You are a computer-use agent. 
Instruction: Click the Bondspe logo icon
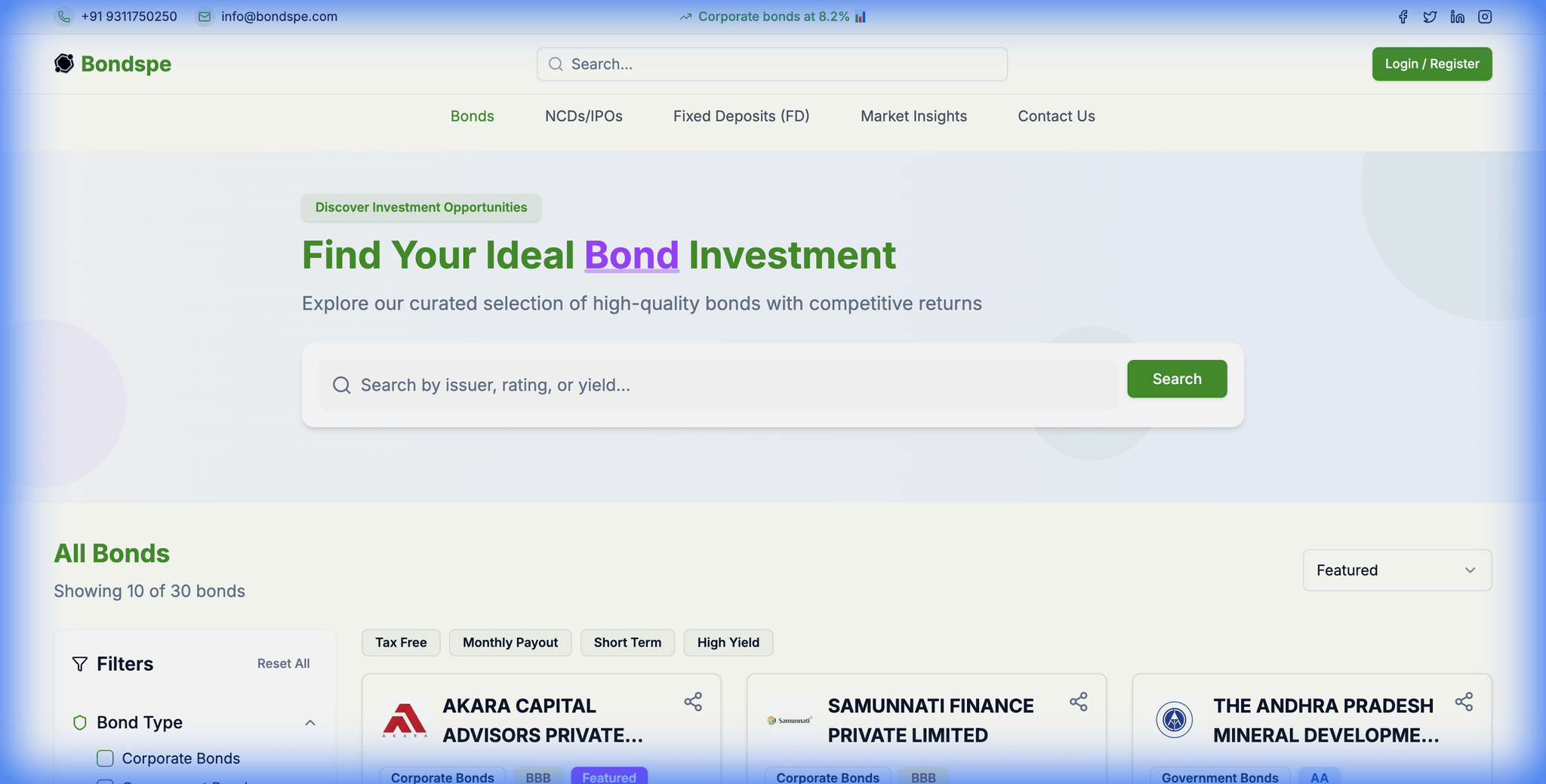[64, 63]
